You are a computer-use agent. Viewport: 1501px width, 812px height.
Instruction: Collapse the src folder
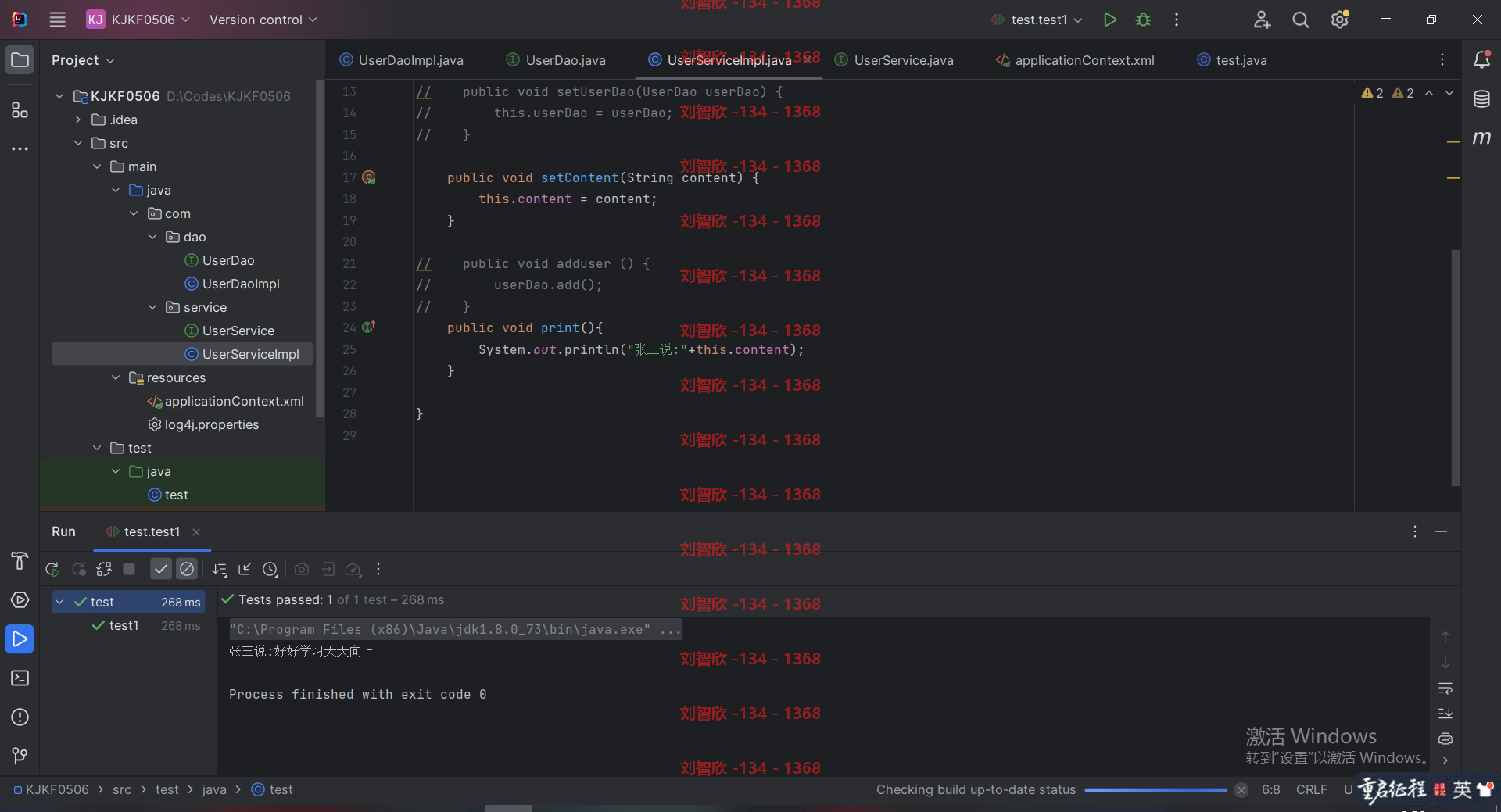[78, 143]
